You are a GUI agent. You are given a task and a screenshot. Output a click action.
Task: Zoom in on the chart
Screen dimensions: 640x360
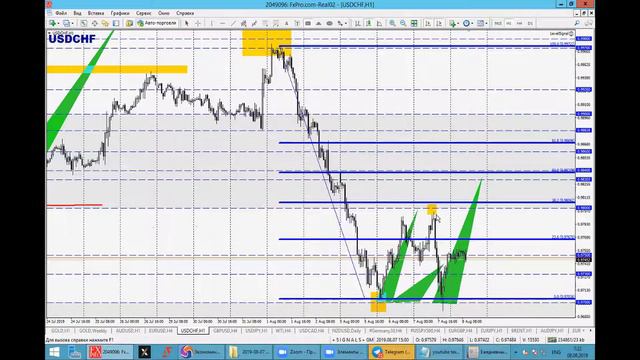tap(392, 23)
